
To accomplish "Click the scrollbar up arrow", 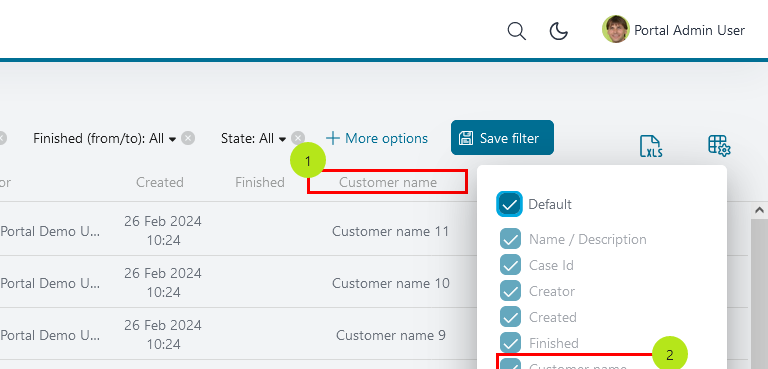I will coord(759,210).
